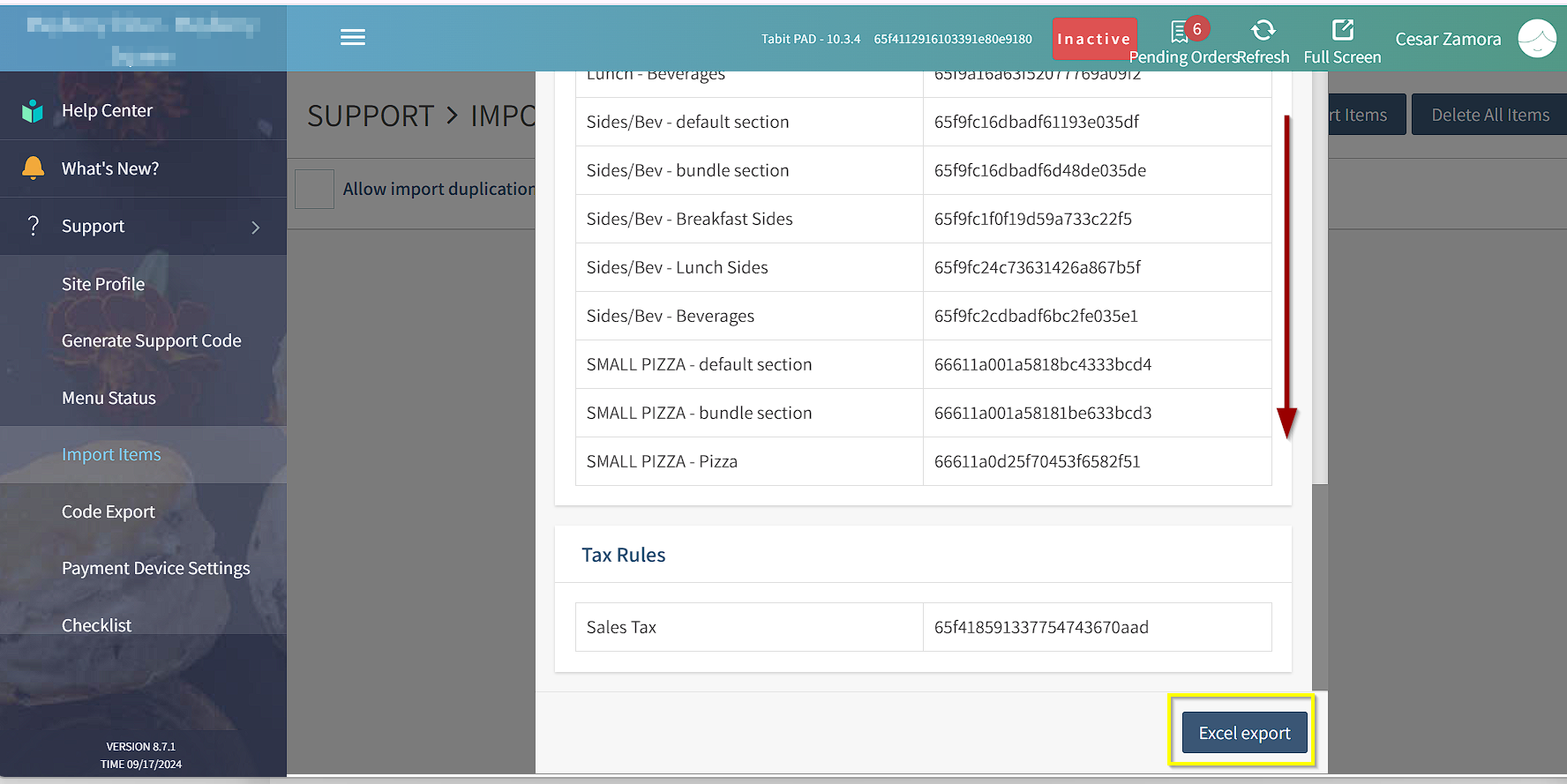Click the Support question mark icon
This screenshot has height=784, width=1567.
coord(34,226)
